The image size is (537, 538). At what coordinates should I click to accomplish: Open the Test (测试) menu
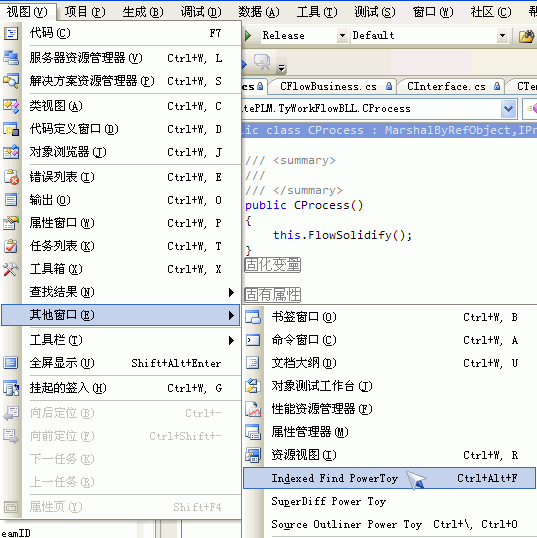click(375, 12)
